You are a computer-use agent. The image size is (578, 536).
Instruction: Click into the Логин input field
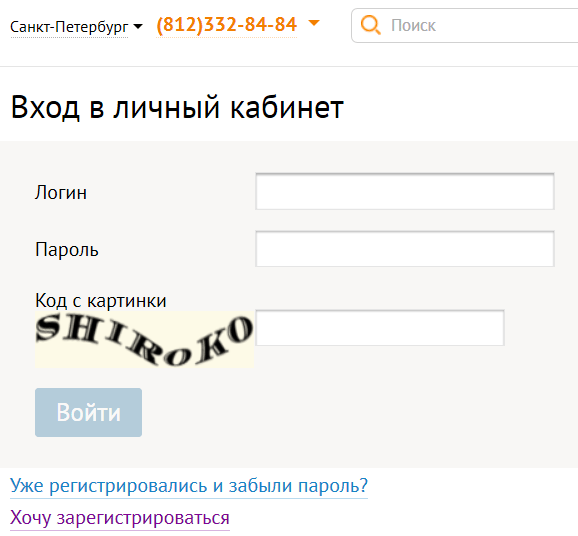405,191
